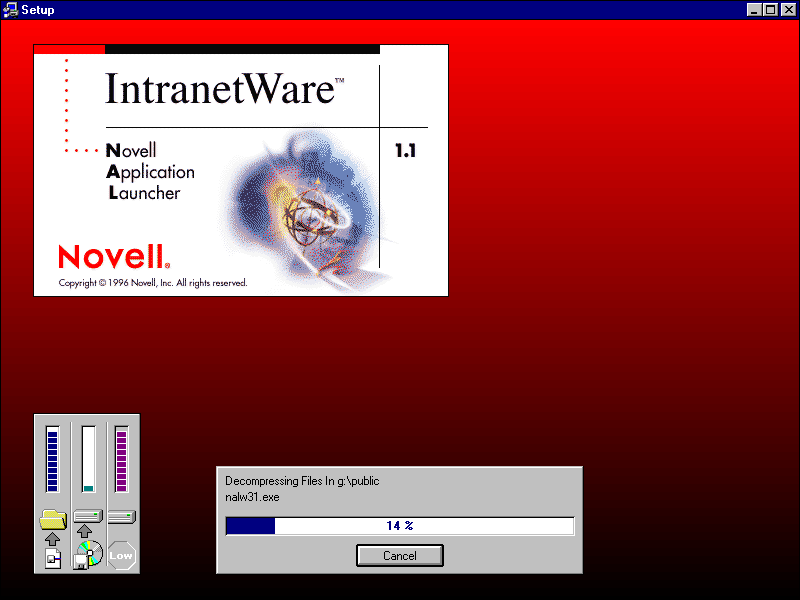
Task: Click the up arrow above the CD icon
Action: click(x=85, y=531)
